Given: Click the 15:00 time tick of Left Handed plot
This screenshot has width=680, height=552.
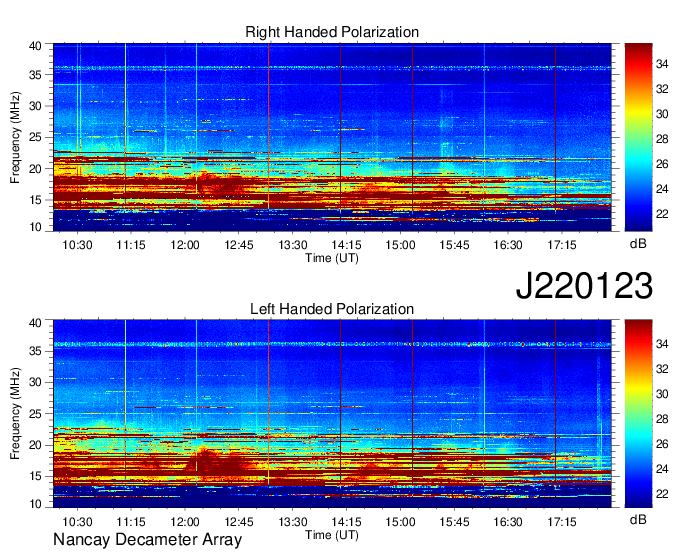Looking at the screenshot, I should tap(400, 522).
